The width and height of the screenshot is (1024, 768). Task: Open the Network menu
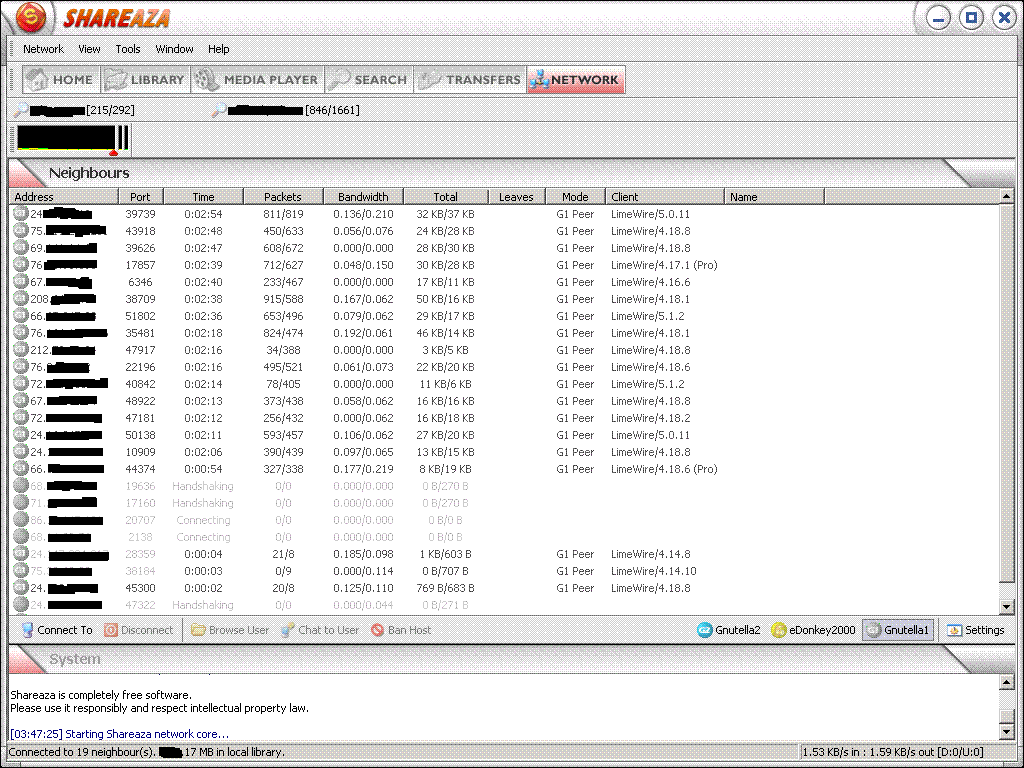(x=43, y=49)
